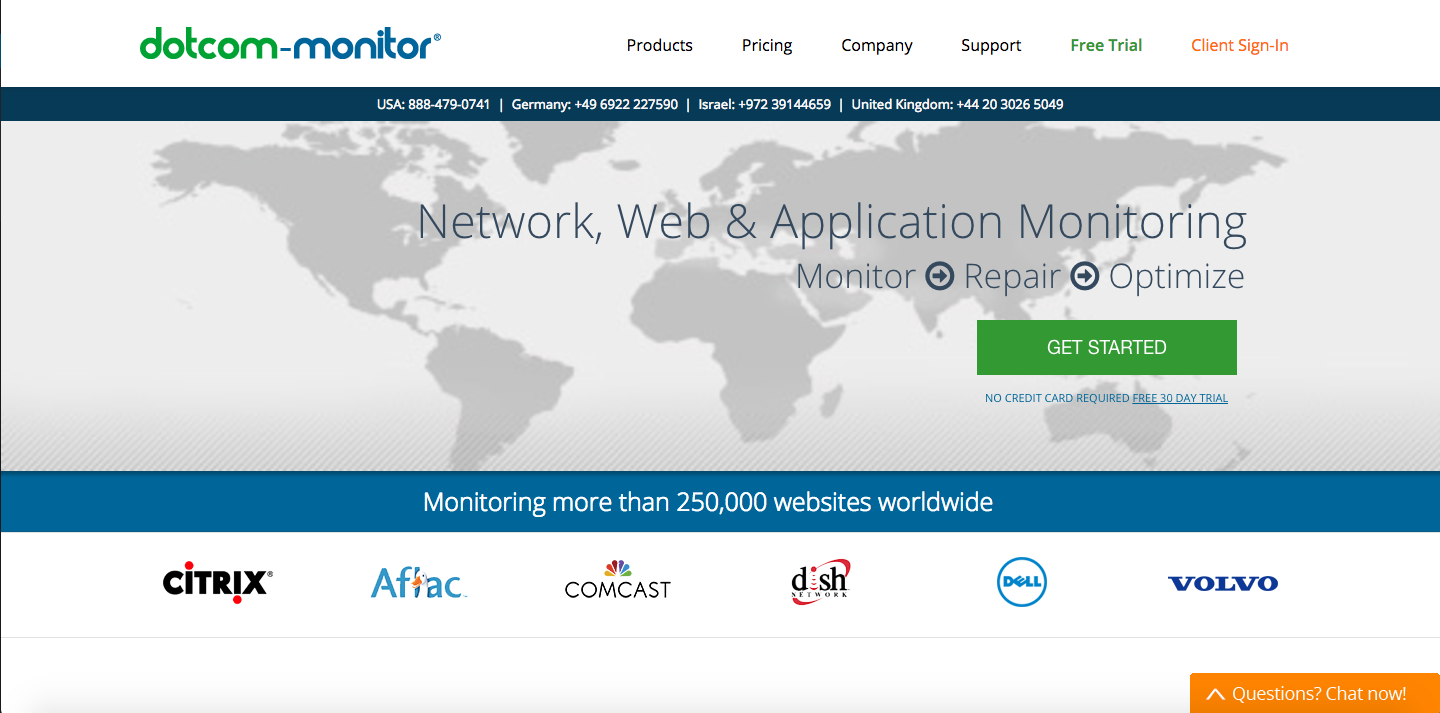Screen dimensions: 1440x713
Task: Click the Dell logo
Action: [x=1021, y=582]
